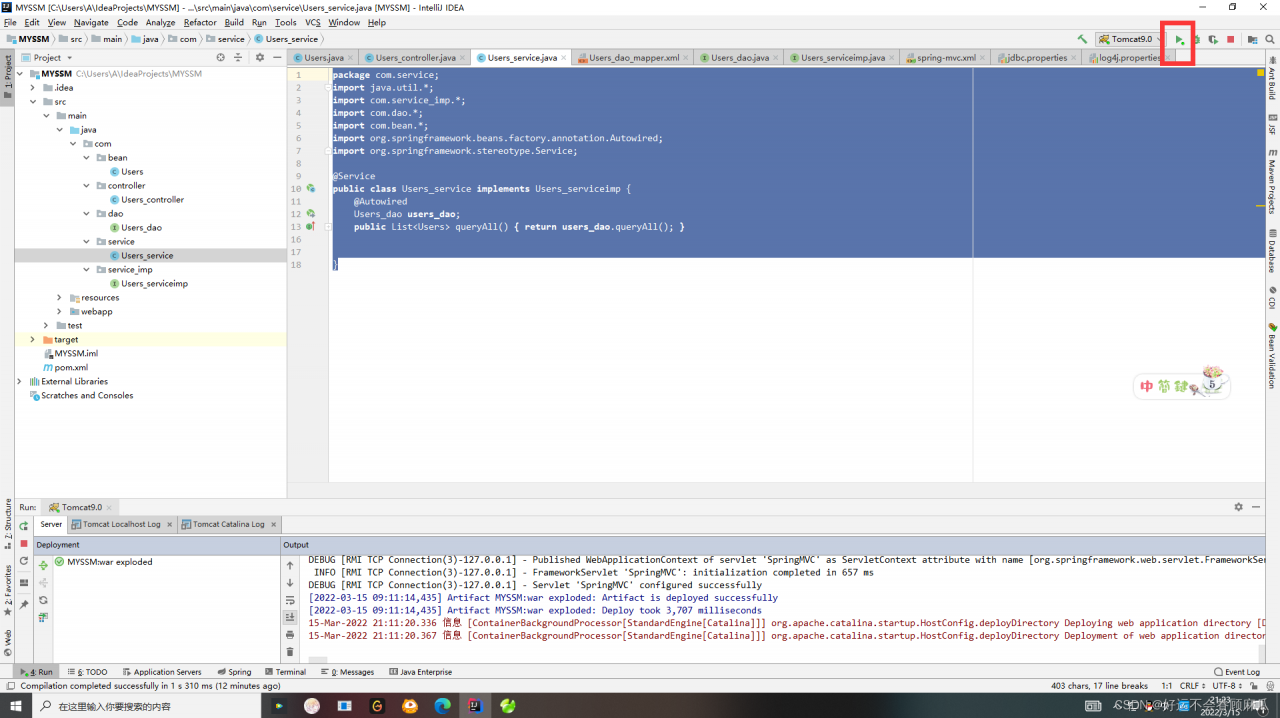Click the Run with Coverage shield icon
The height and width of the screenshot is (718, 1280).
pos(1213,40)
